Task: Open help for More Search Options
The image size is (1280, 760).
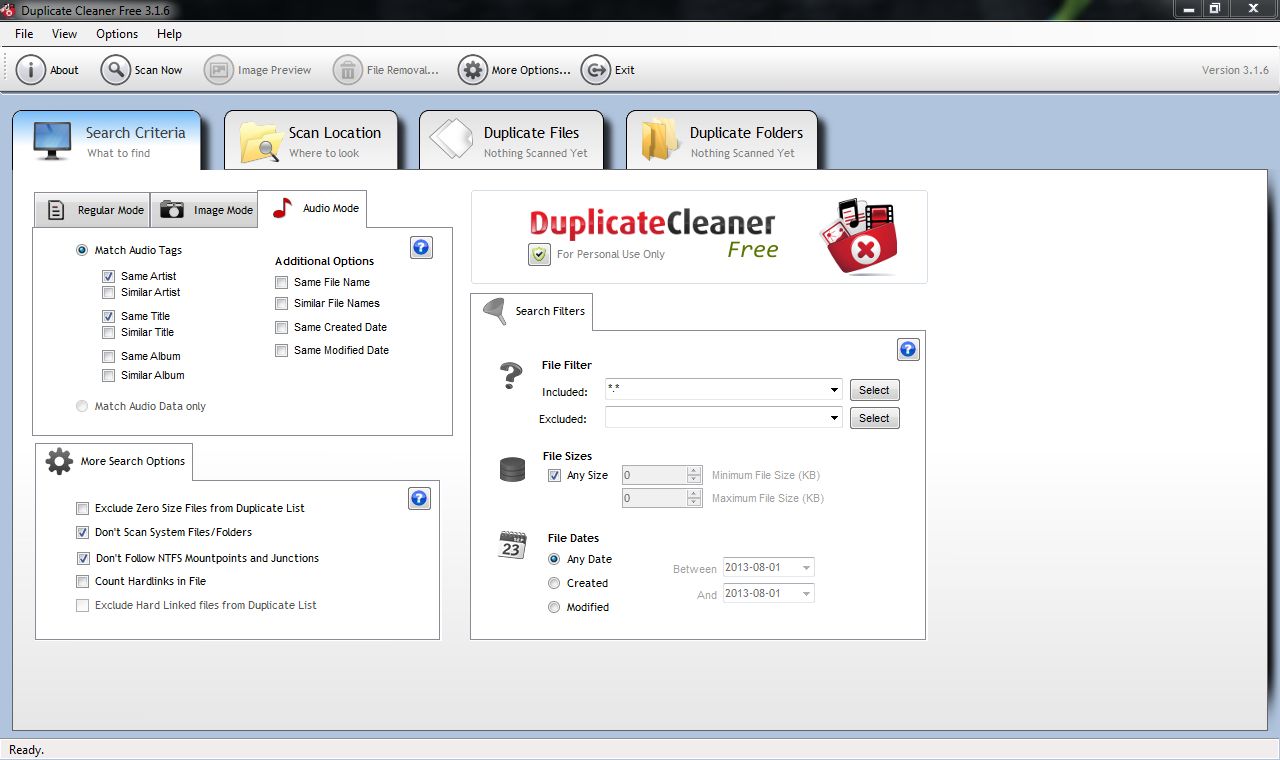Action: click(420, 498)
